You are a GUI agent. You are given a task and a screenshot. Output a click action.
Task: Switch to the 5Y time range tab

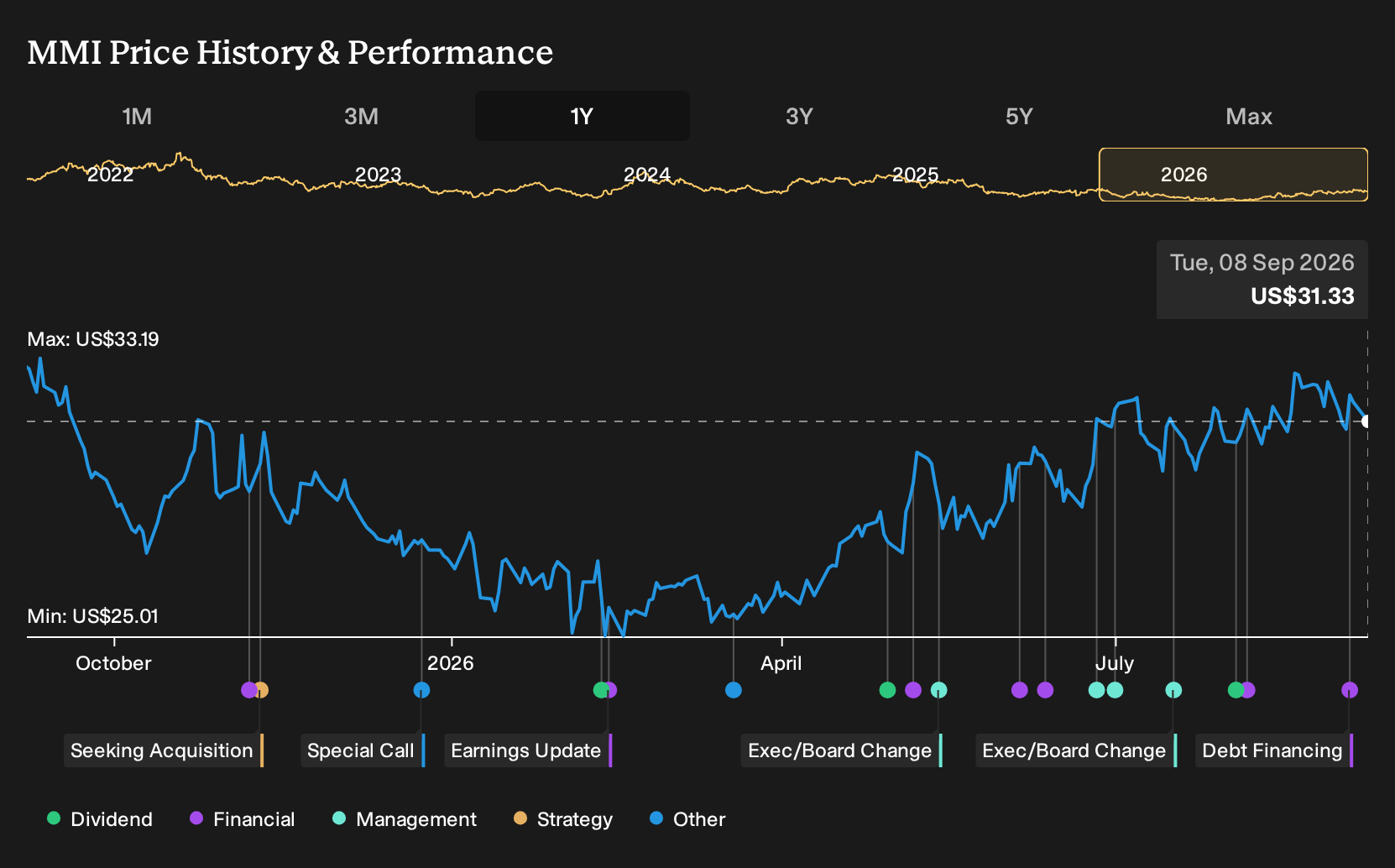click(x=1019, y=116)
